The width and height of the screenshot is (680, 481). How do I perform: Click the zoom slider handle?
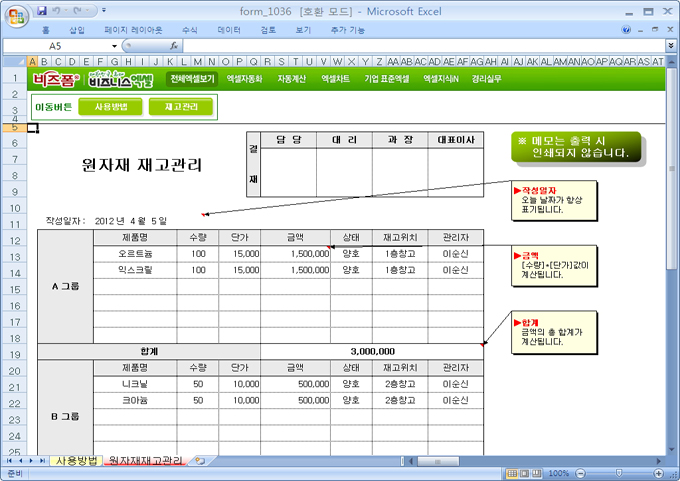[x=619, y=473]
